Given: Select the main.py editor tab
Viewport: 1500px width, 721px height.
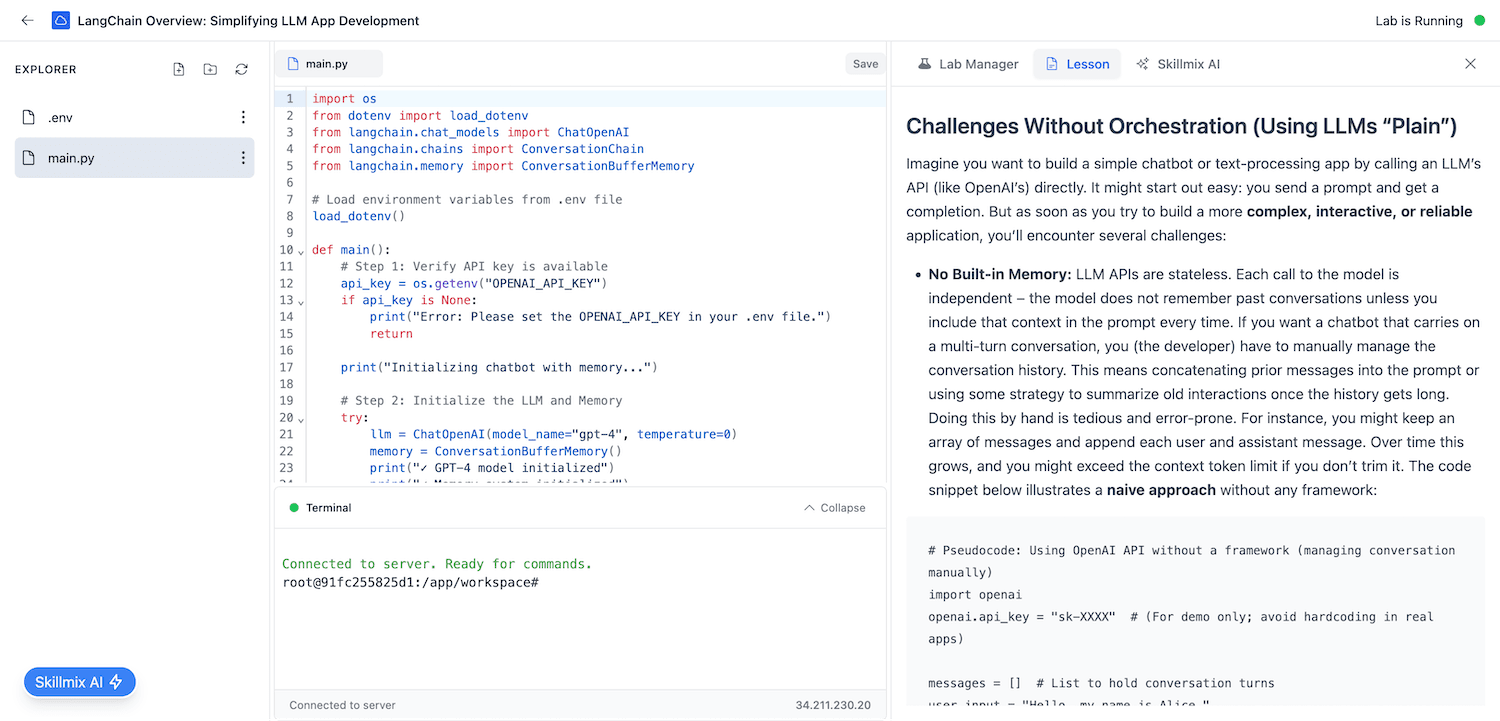Looking at the screenshot, I should (x=329, y=64).
